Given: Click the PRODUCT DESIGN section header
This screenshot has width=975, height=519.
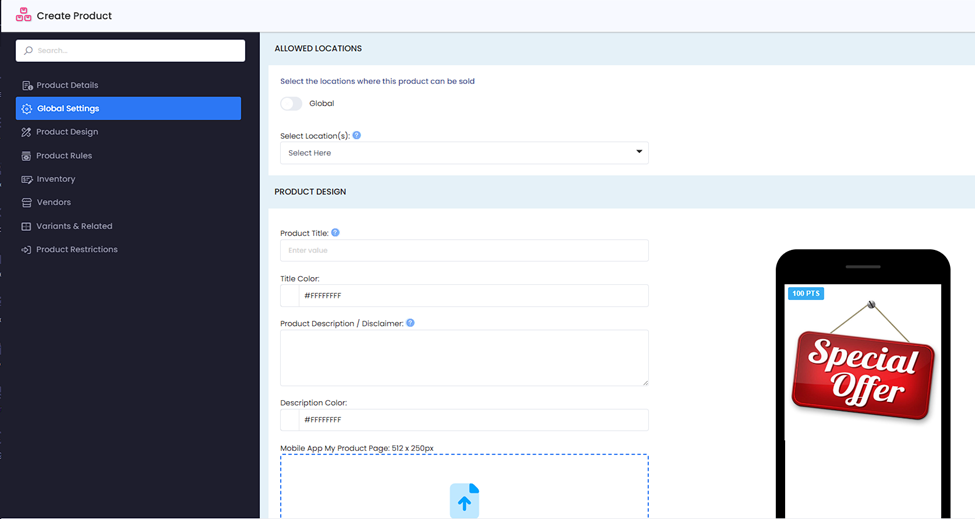Looking at the screenshot, I should tap(310, 192).
